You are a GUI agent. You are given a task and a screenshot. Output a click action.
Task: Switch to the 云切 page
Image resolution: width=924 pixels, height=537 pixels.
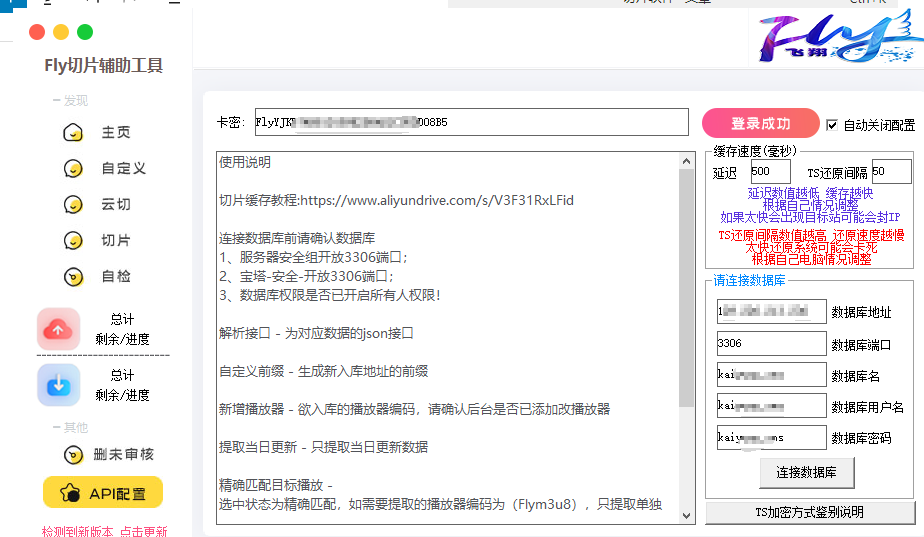[x=116, y=205]
